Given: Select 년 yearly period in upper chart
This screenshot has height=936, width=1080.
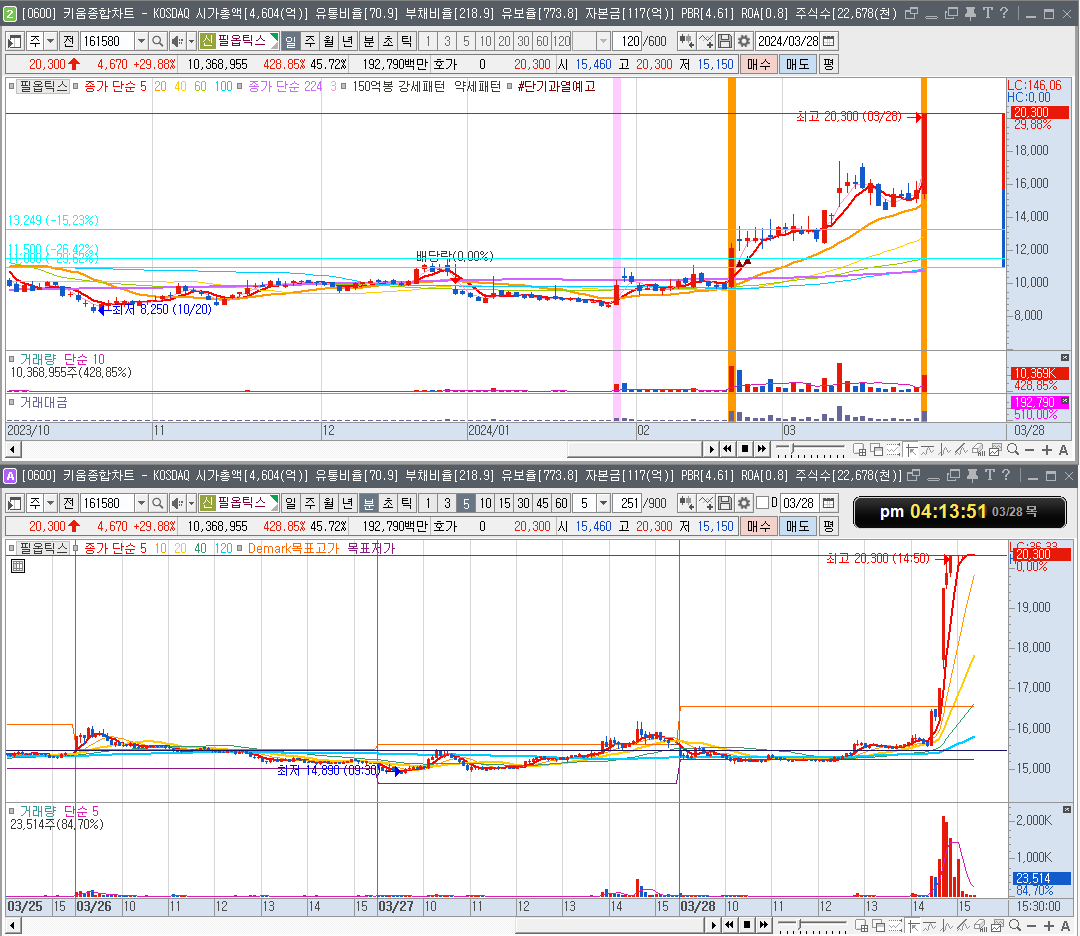Looking at the screenshot, I should click(x=348, y=41).
